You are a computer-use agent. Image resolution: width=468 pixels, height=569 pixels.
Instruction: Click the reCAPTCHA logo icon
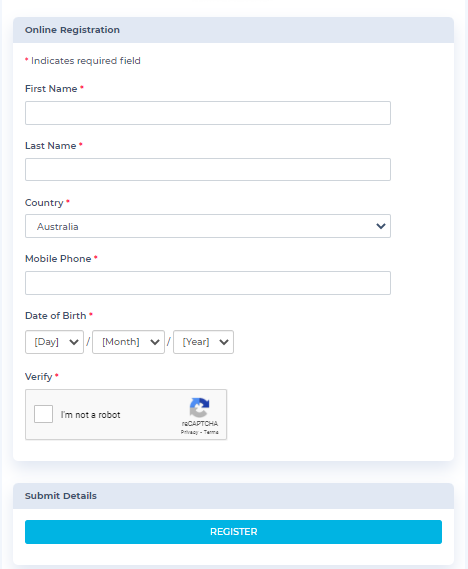200,408
